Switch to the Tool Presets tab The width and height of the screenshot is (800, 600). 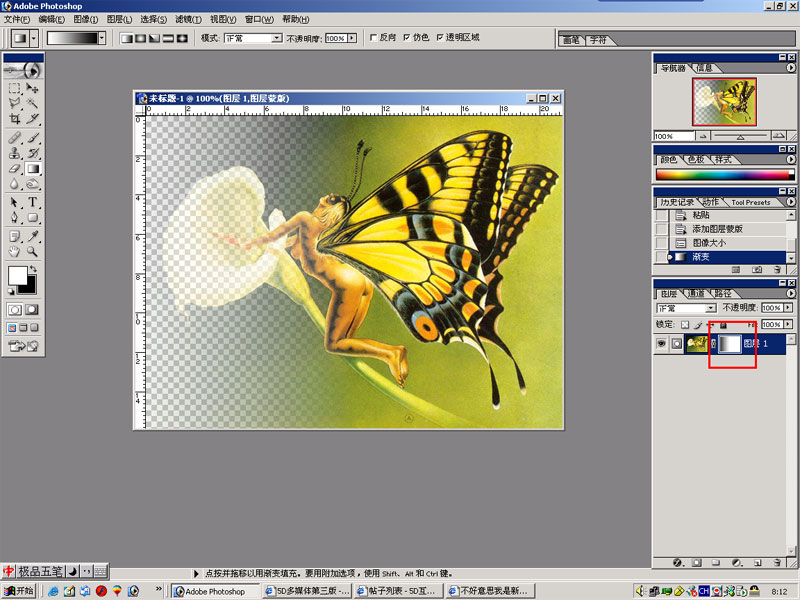tap(751, 203)
